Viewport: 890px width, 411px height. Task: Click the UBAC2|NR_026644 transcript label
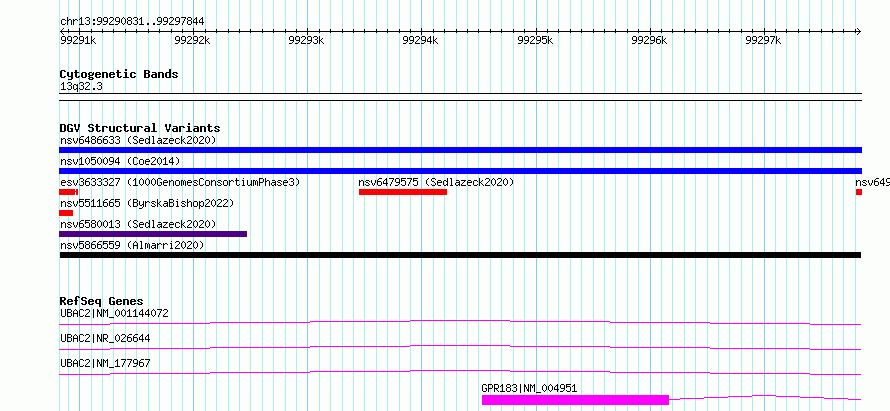(105, 338)
